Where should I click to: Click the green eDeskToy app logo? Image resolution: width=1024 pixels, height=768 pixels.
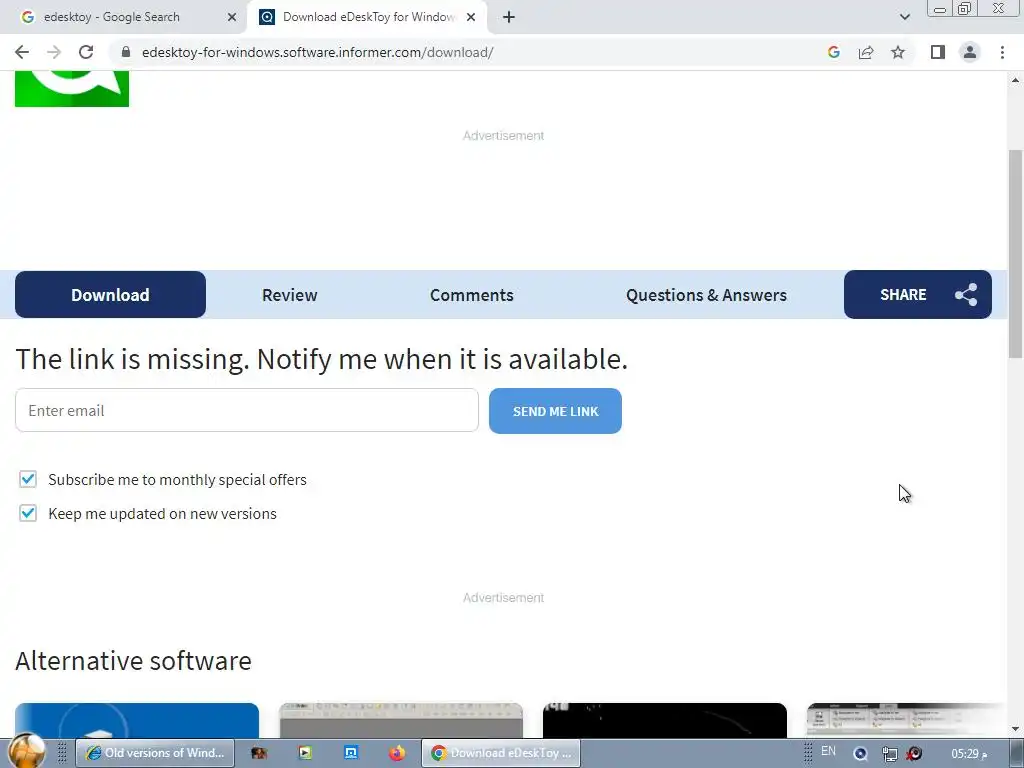click(x=72, y=88)
